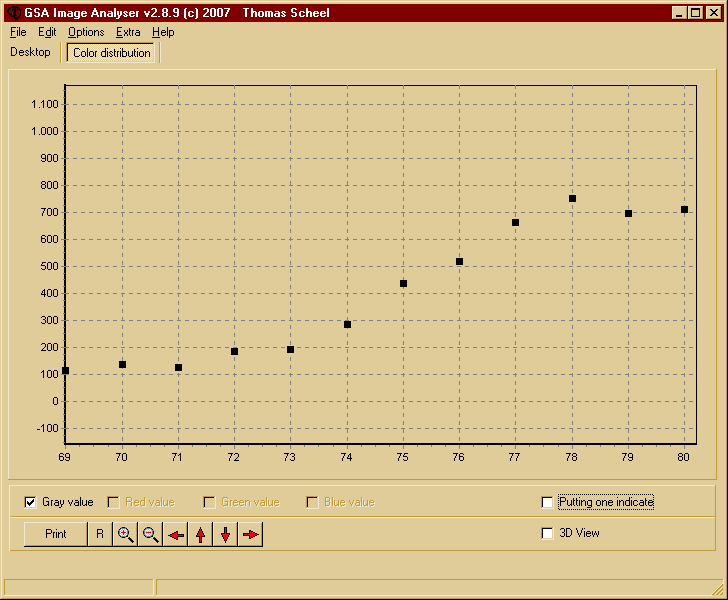This screenshot has height=600, width=728.
Task: Click the R reset button
Action: tap(100, 534)
